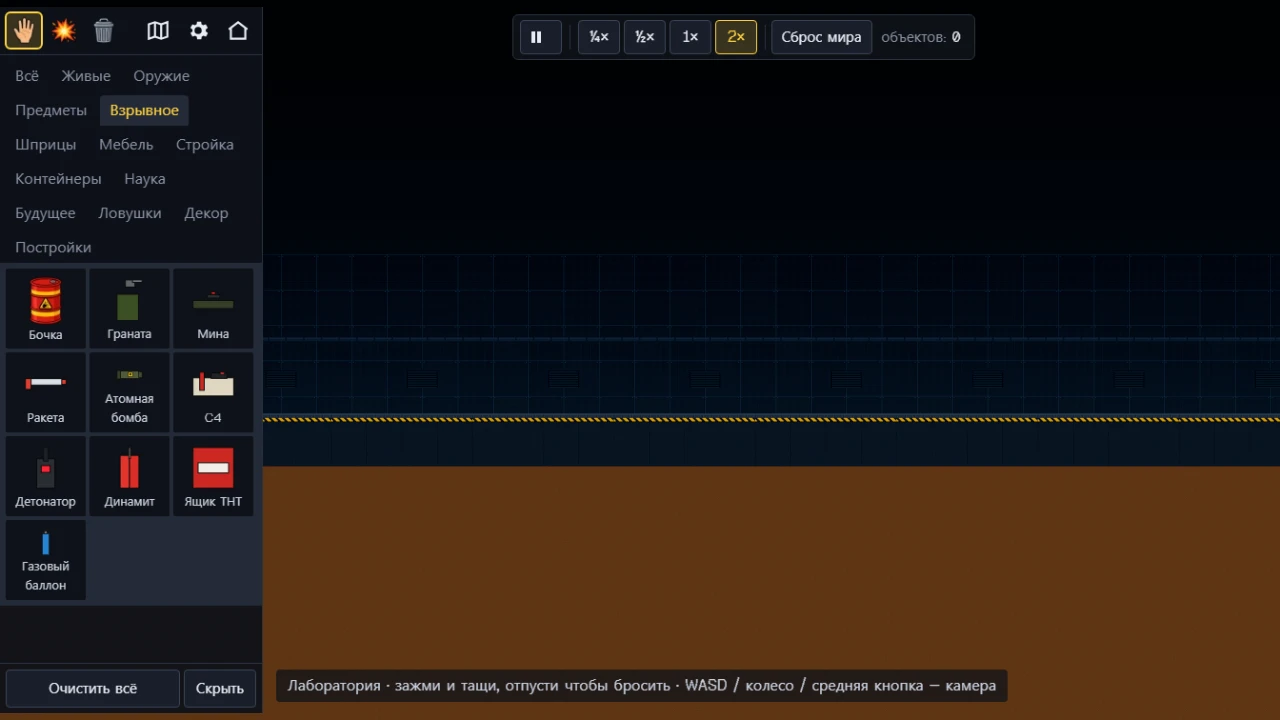Viewport: 1280px width, 720px height.
Task: Select the trash delete tool
Action: (104, 31)
